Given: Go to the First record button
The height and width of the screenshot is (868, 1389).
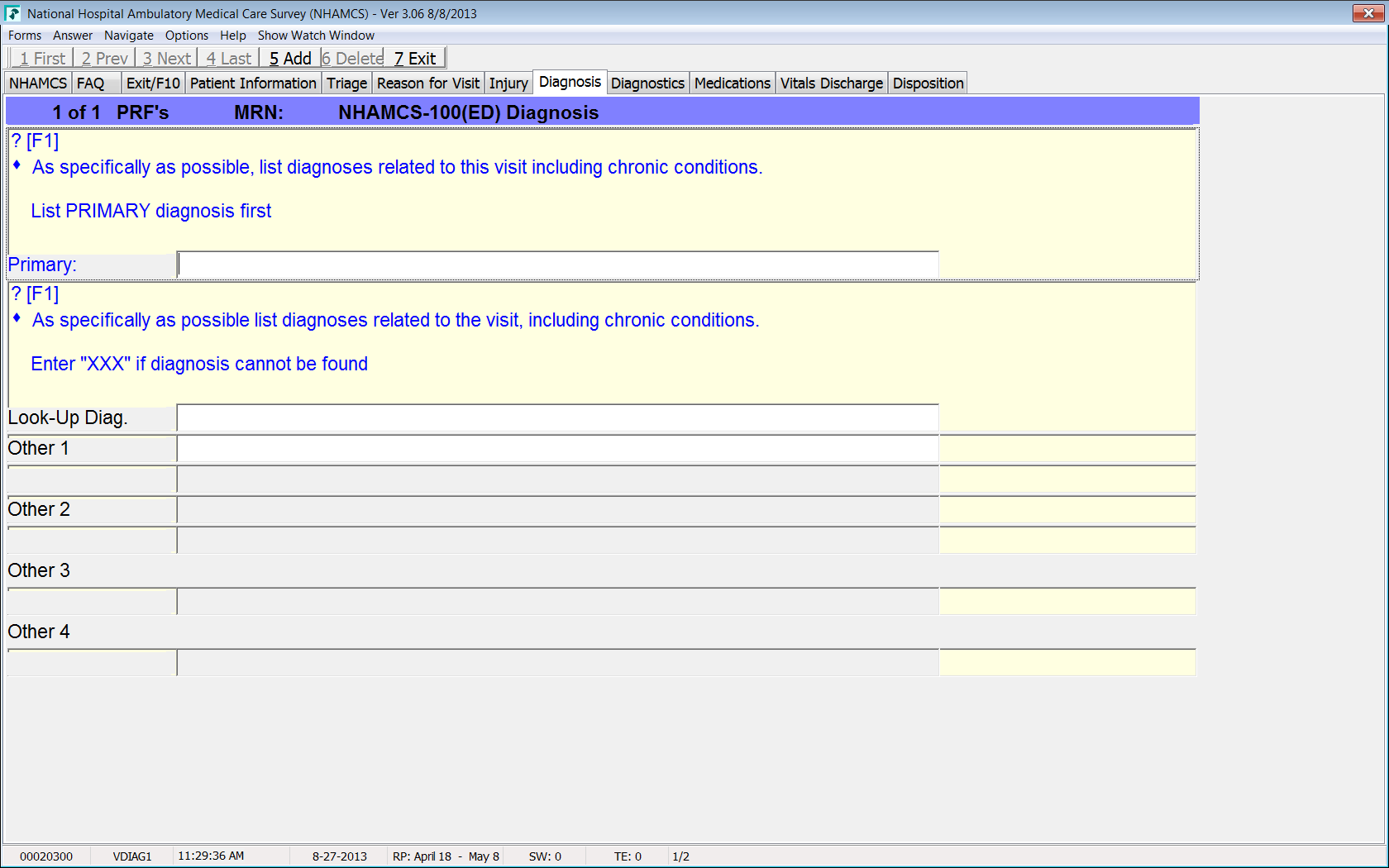Looking at the screenshot, I should tap(41, 58).
